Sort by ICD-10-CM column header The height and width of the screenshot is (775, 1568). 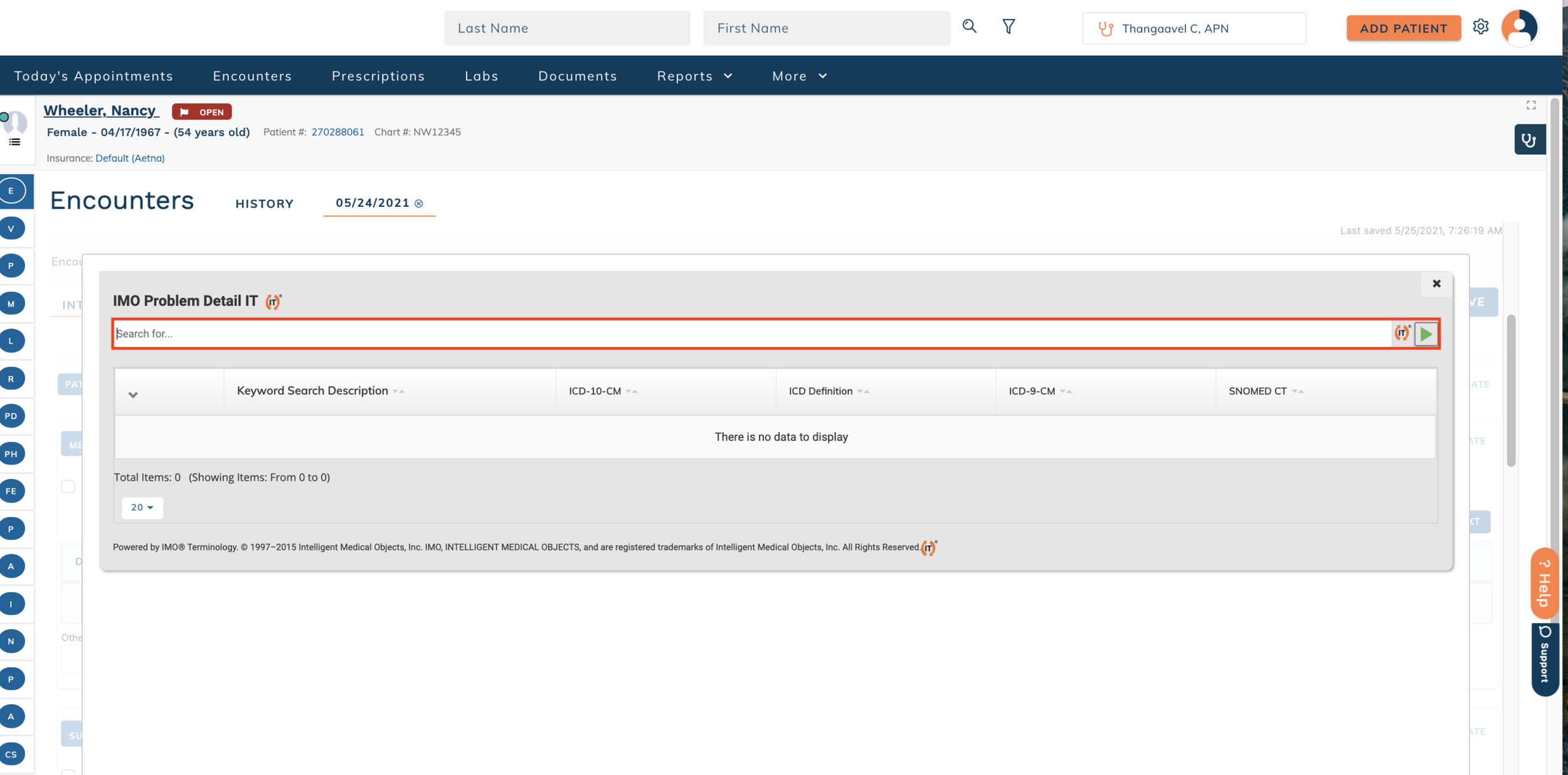click(595, 391)
